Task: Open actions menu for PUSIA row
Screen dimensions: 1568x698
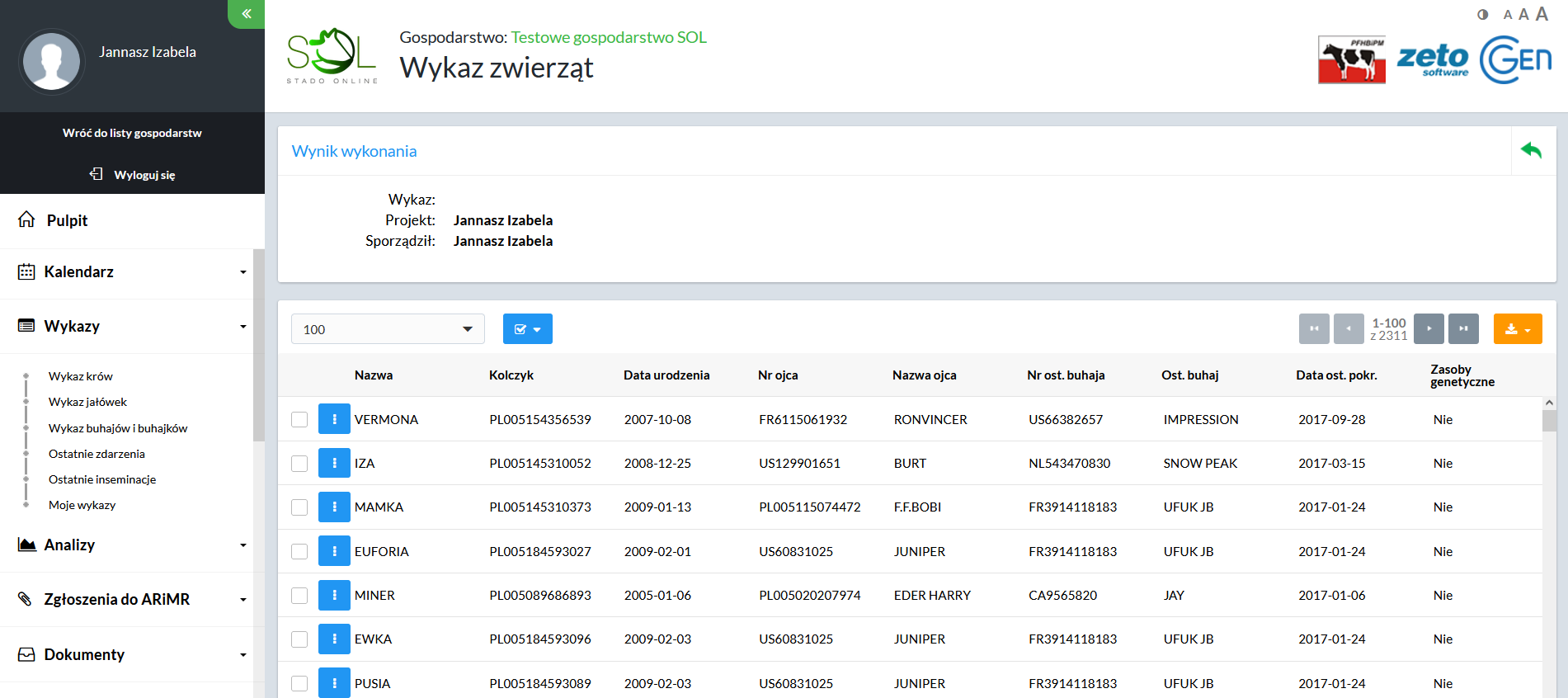Action: pos(334,683)
